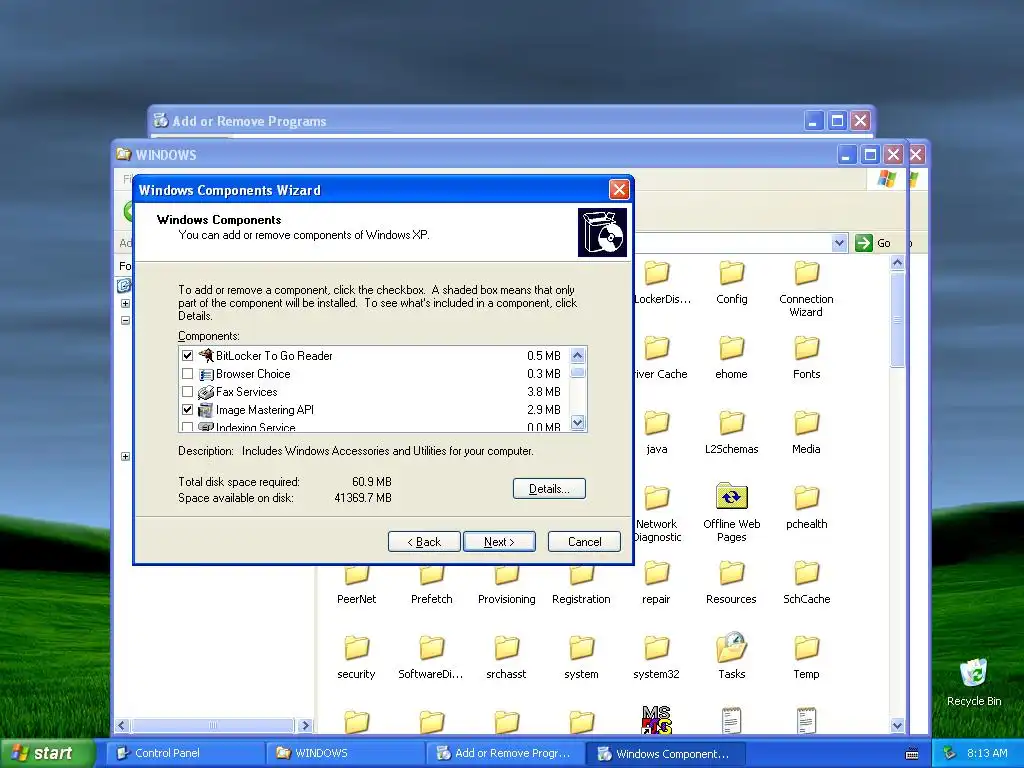
Task: Open the L2Schemas folder
Action: 731,424
